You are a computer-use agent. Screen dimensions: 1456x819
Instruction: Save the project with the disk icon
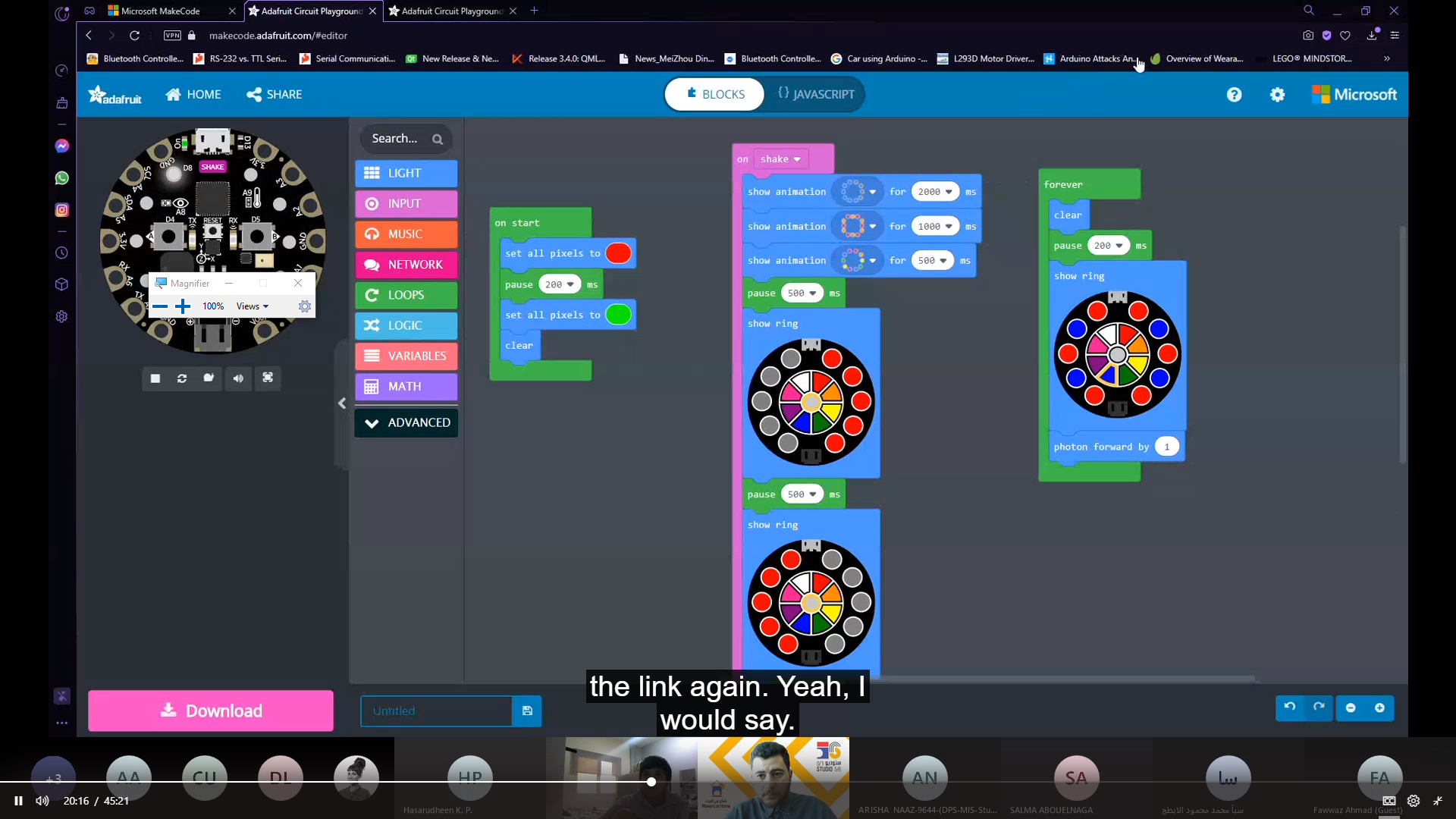(x=527, y=711)
